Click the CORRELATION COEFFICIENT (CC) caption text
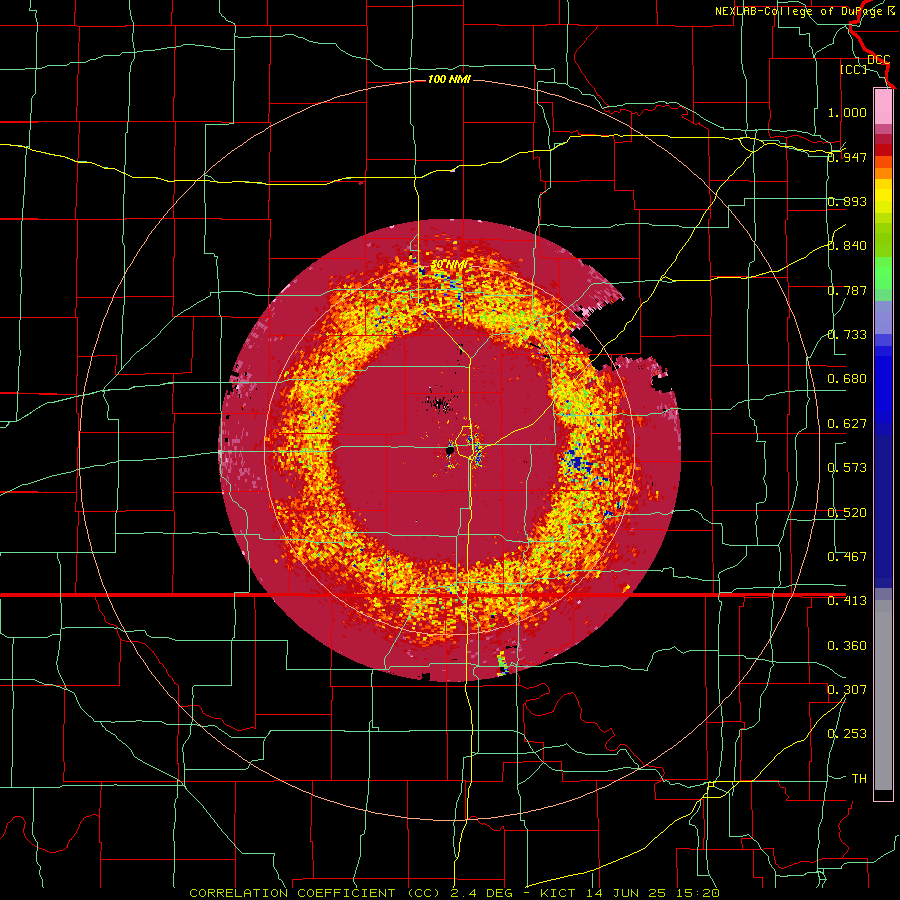This screenshot has height=900, width=900. (x=315, y=893)
